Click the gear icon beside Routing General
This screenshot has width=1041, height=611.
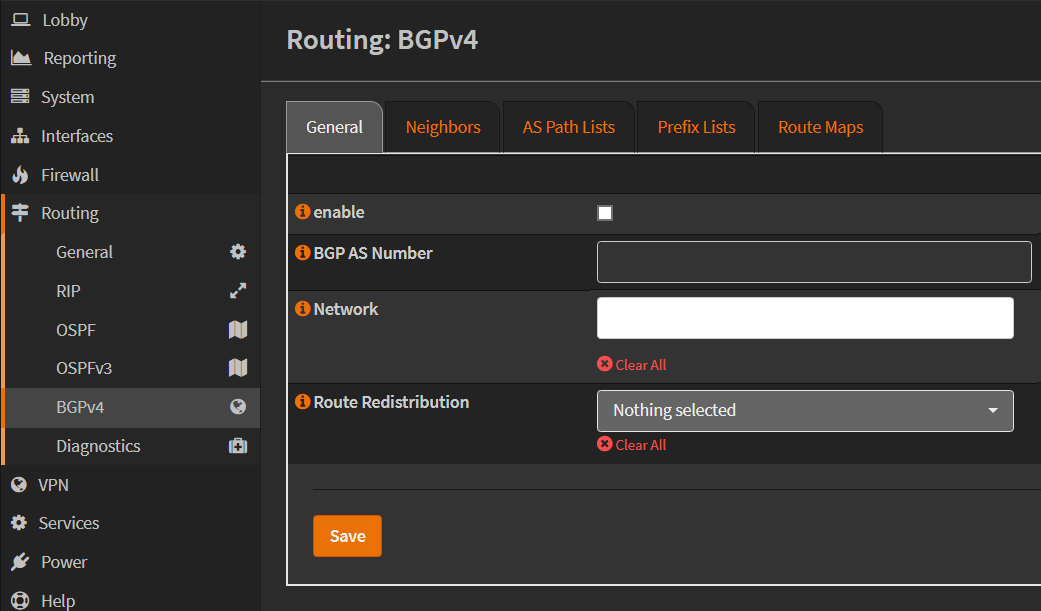coord(237,252)
